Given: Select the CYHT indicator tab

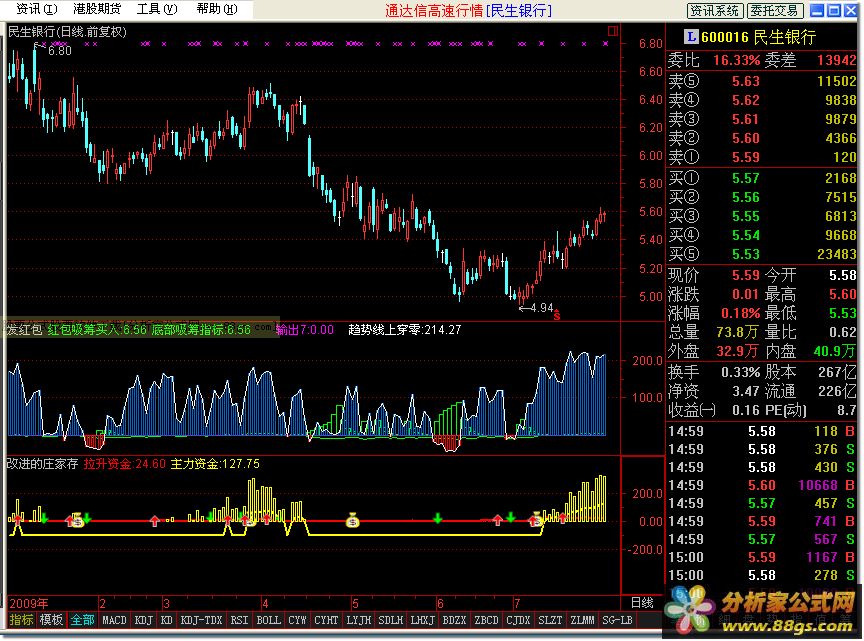Looking at the screenshot, I should 326,620.
